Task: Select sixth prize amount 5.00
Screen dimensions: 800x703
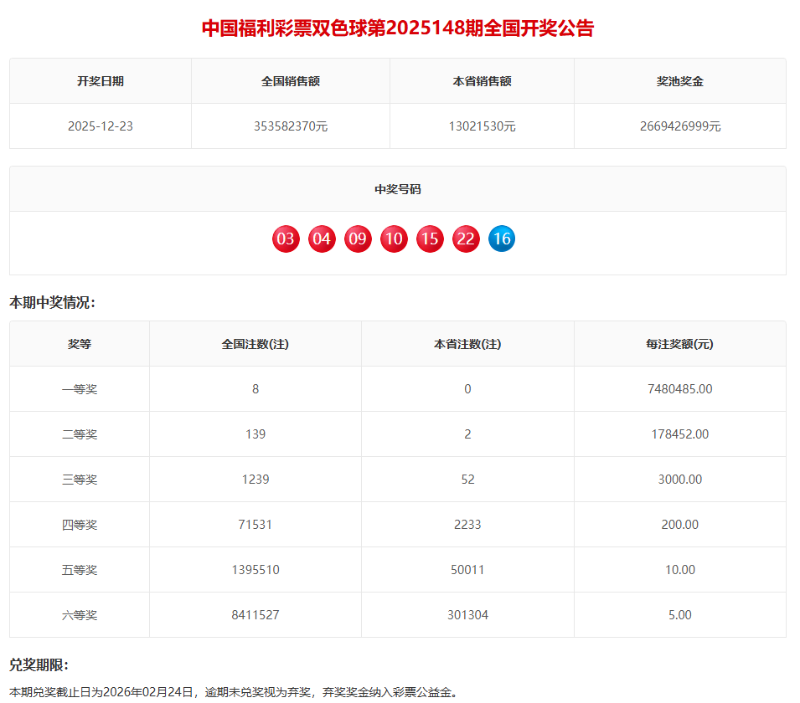Action: (680, 615)
